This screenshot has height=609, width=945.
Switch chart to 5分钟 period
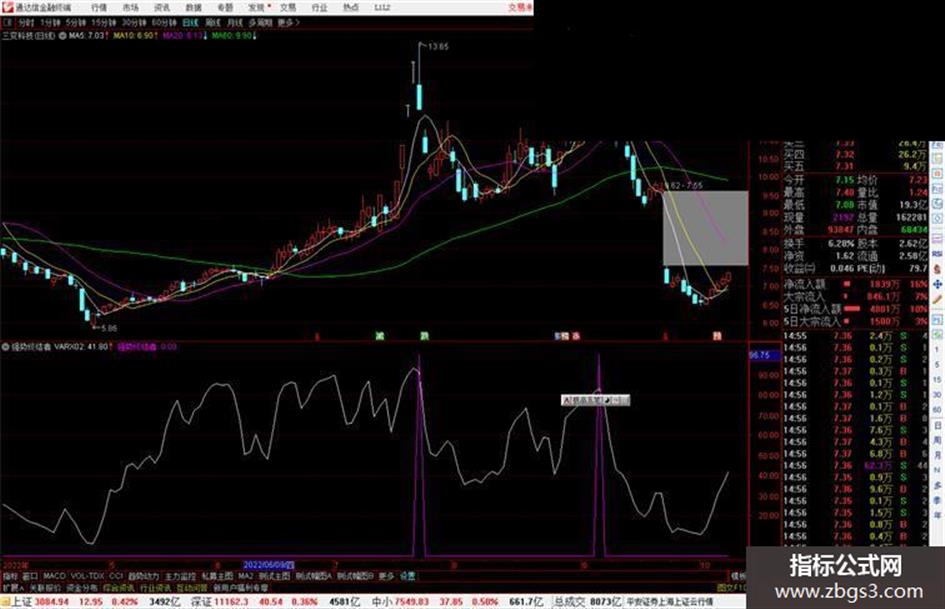click(75, 22)
